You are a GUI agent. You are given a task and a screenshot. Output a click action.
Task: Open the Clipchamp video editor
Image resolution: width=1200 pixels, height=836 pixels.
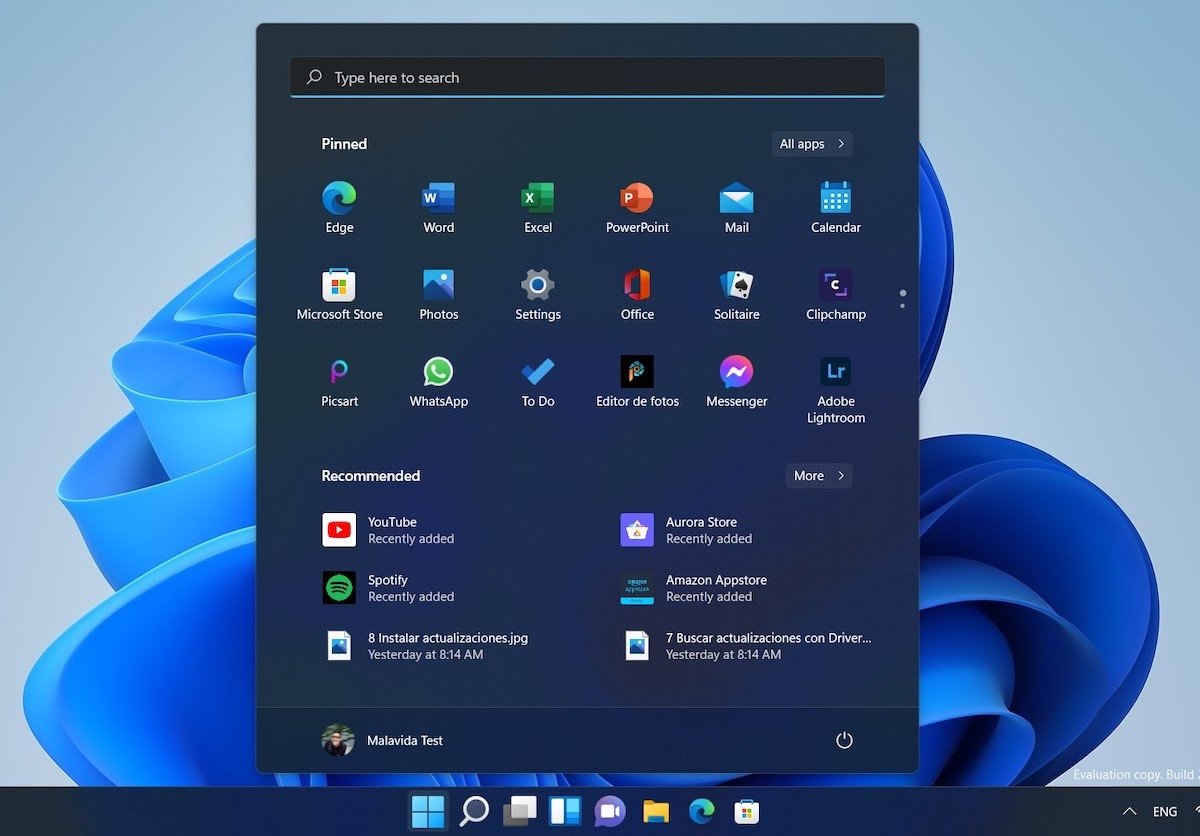[x=836, y=294]
